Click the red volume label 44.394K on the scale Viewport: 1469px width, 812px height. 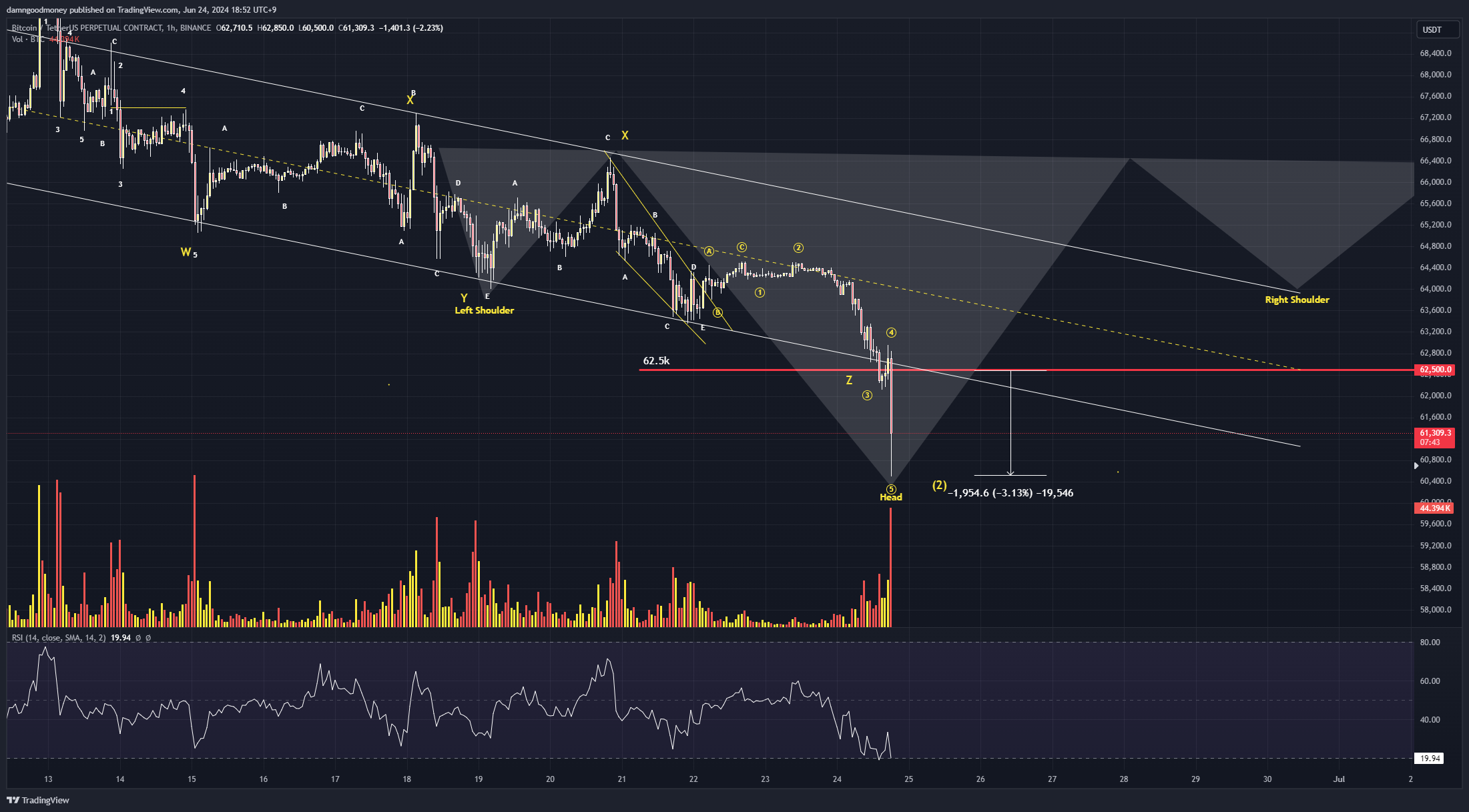pos(1435,508)
